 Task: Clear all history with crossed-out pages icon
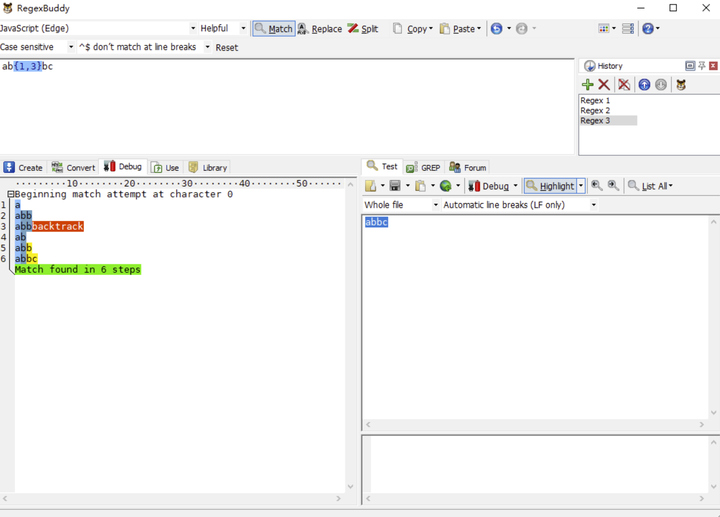tap(624, 84)
